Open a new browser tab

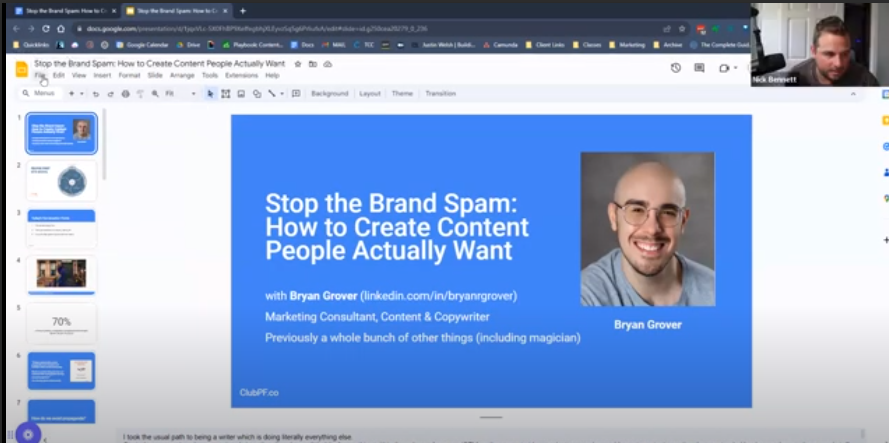coord(243,11)
